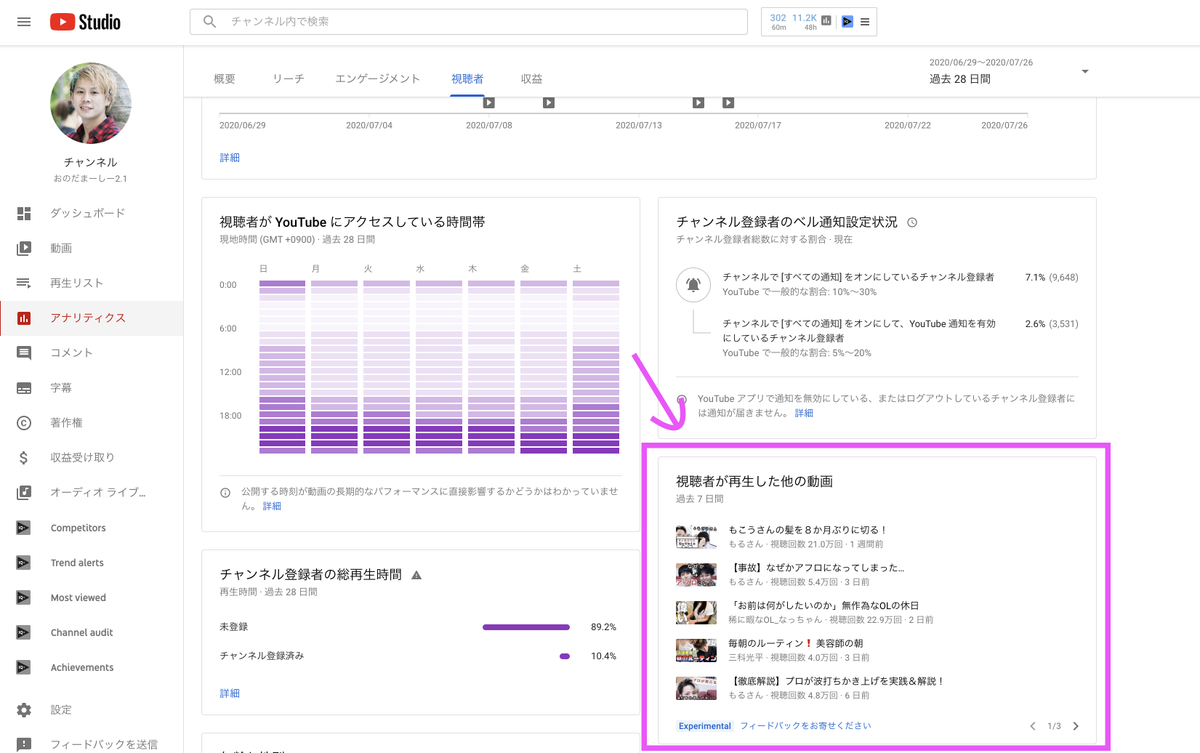The height and width of the screenshot is (753, 1200).
Task: Click the 未登録 watch time bar
Action: pos(526,627)
